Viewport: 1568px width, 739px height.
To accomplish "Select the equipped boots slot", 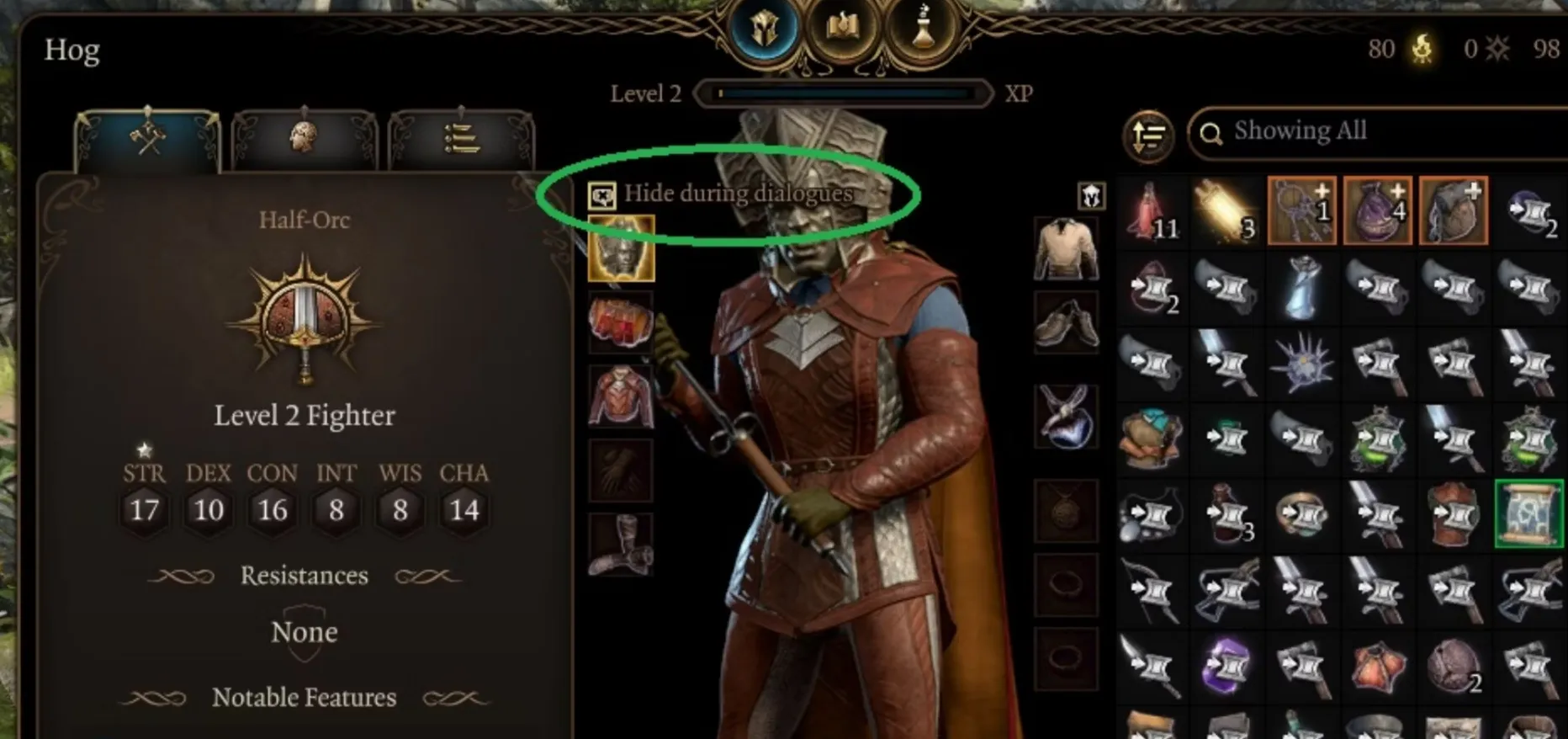I will [621, 545].
